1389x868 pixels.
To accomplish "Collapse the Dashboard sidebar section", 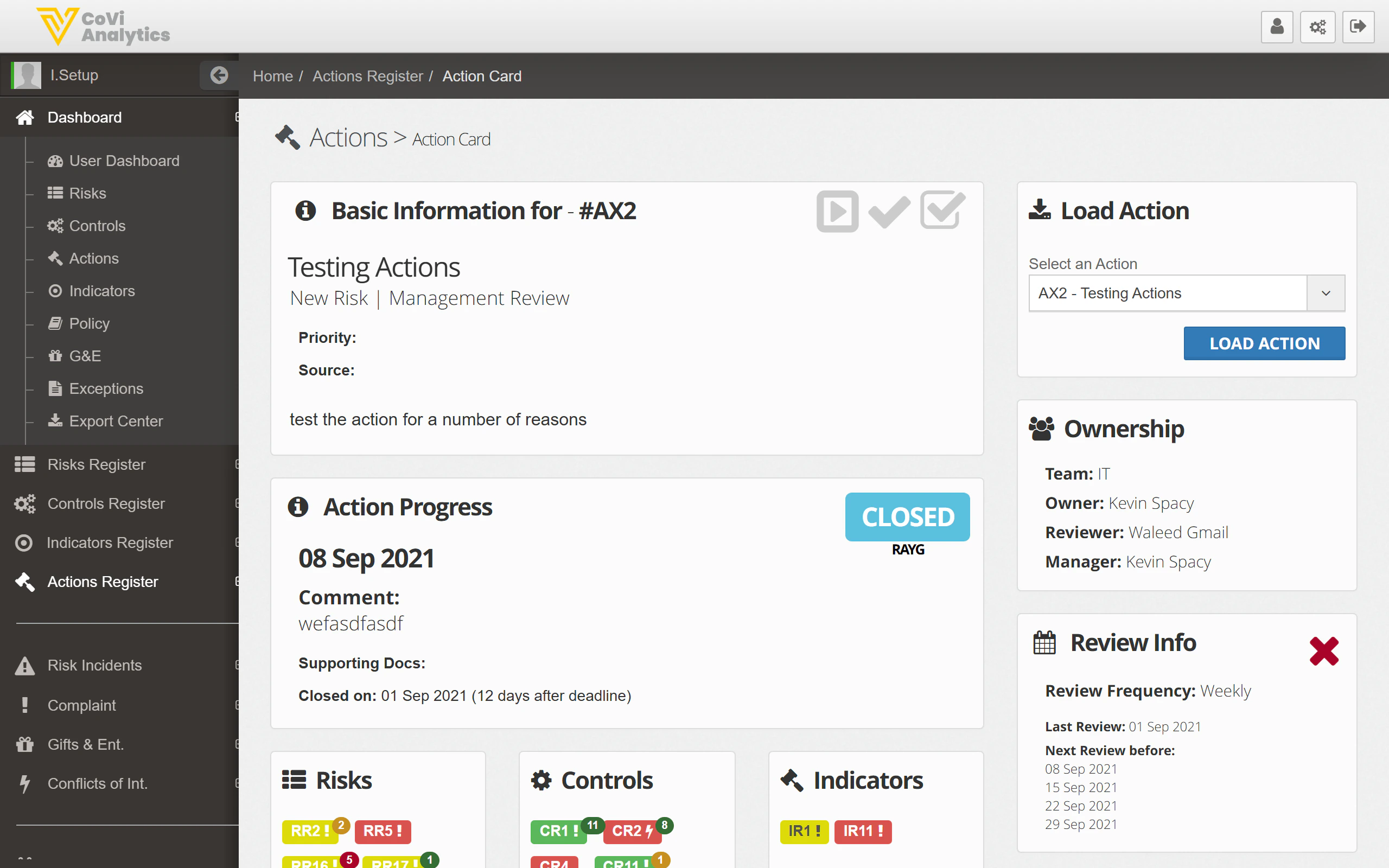I will tap(85, 117).
